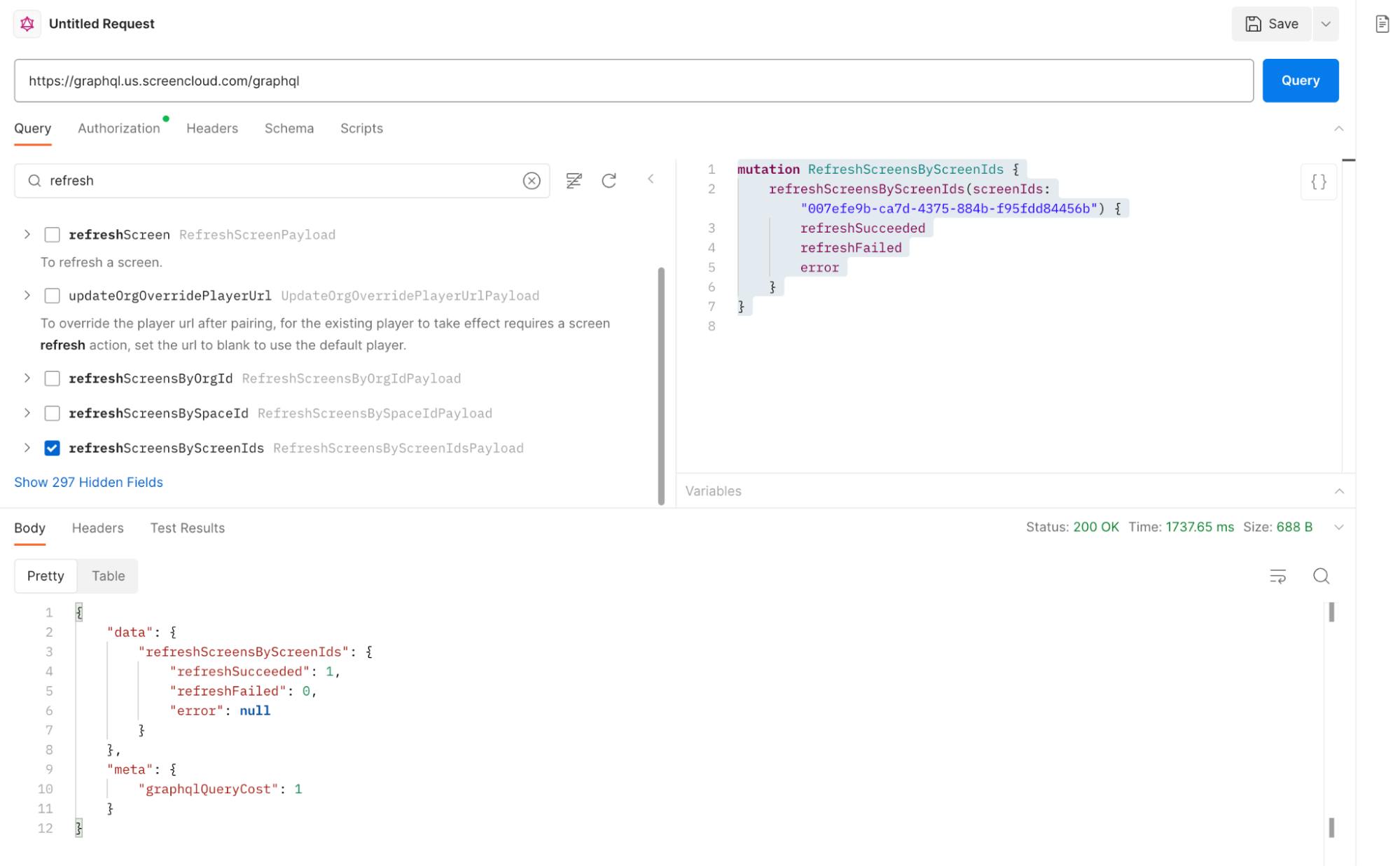Click the Untitled Request title
The height and width of the screenshot is (866, 1400).
click(102, 24)
